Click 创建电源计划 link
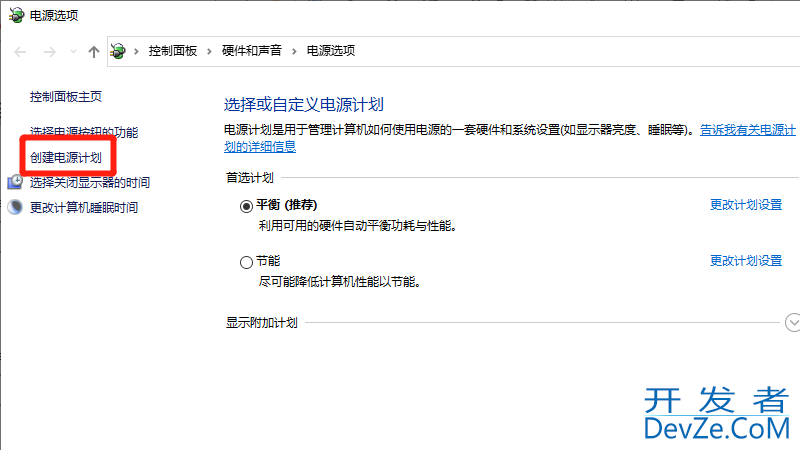The height and width of the screenshot is (450, 800). 66,157
